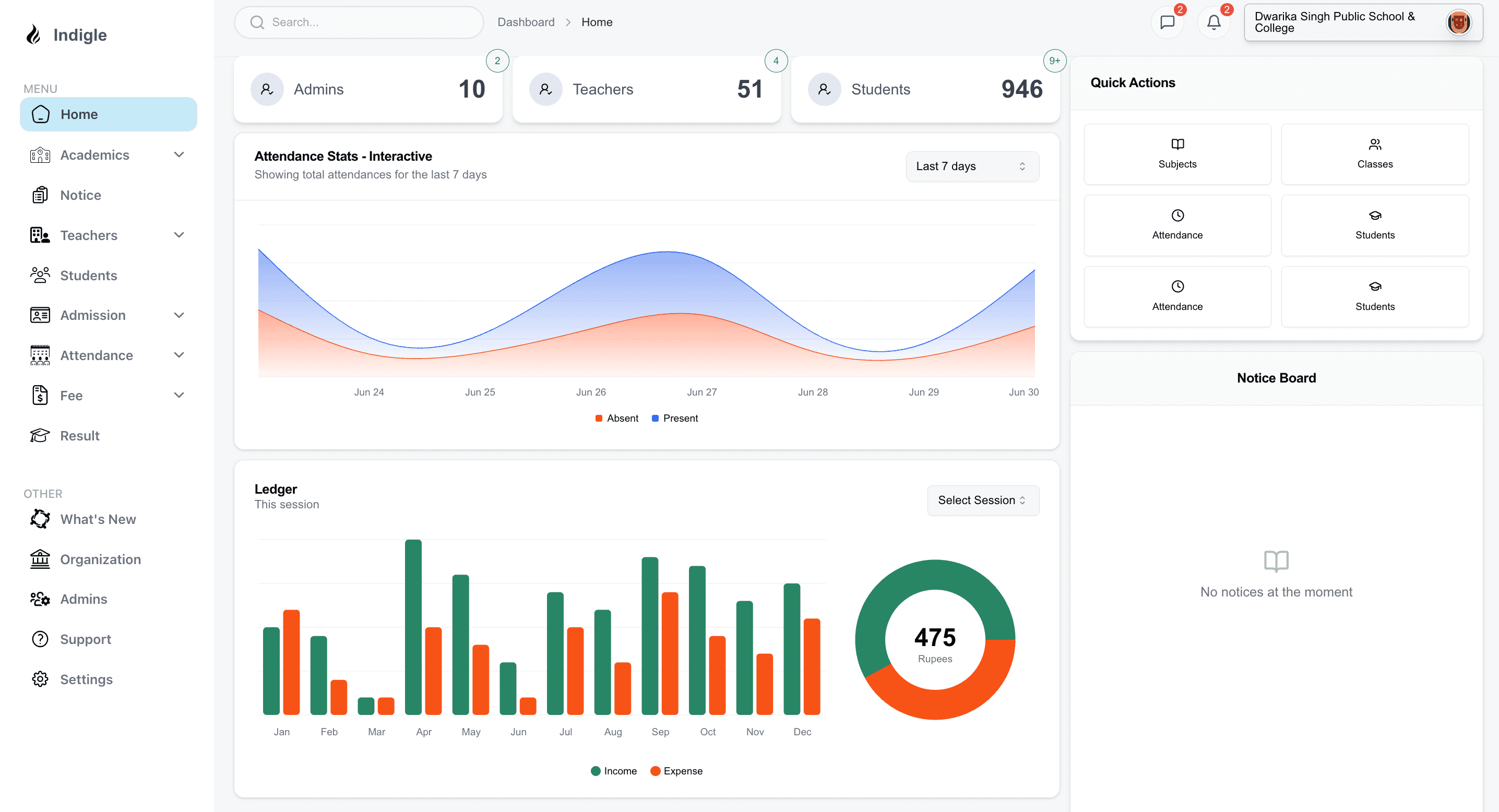Open Settings from the sidebar

[x=86, y=679]
